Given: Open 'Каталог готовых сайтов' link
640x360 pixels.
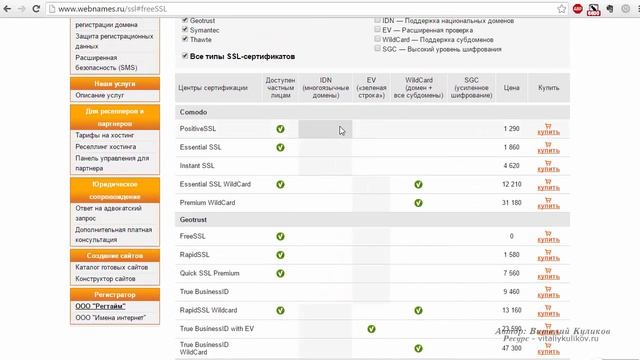Looking at the screenshot, I should 111,267.
